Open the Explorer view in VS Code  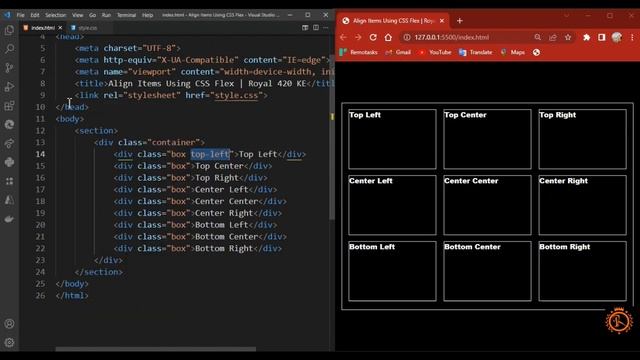coord(9,30)
